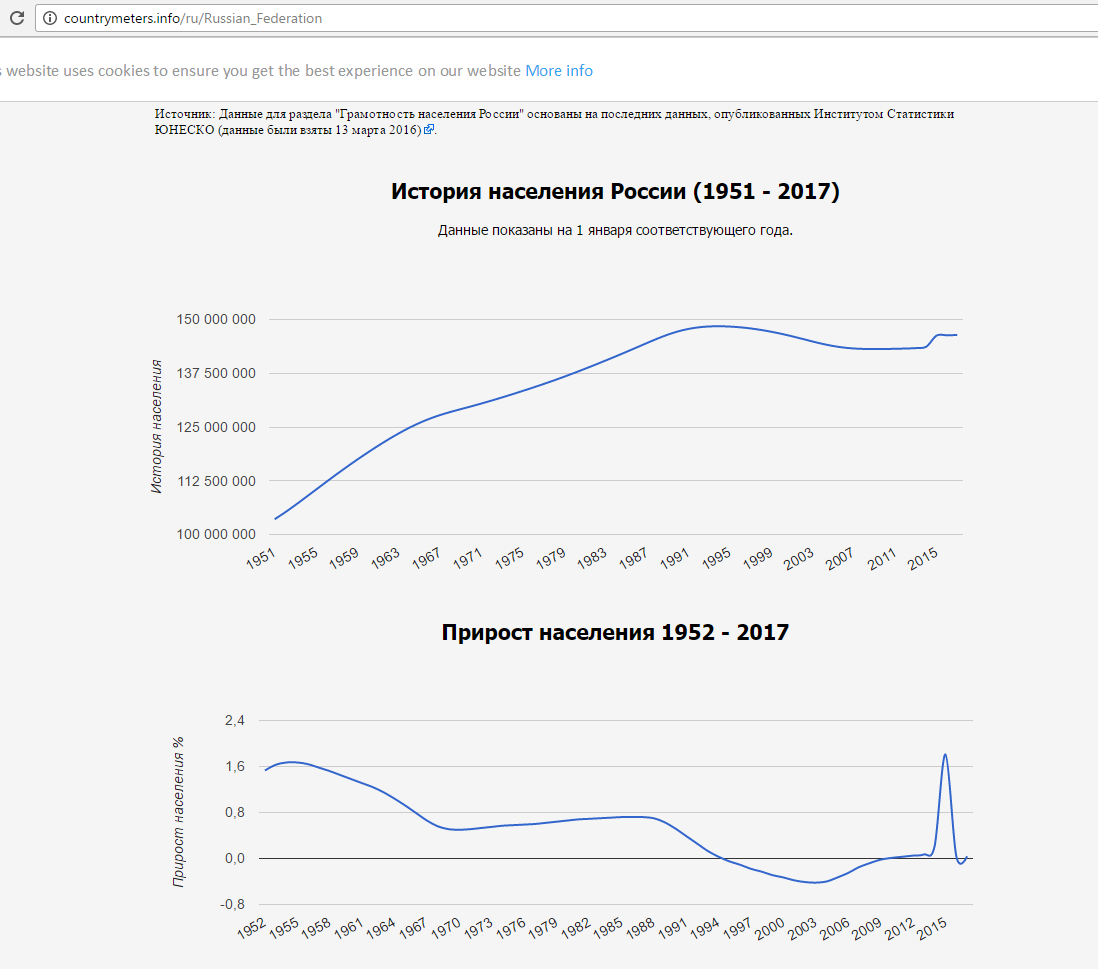Viewport: 1098px width, 969px height.
Task: Click the 137 500 000 axis label
Action: tap(216, 373)
